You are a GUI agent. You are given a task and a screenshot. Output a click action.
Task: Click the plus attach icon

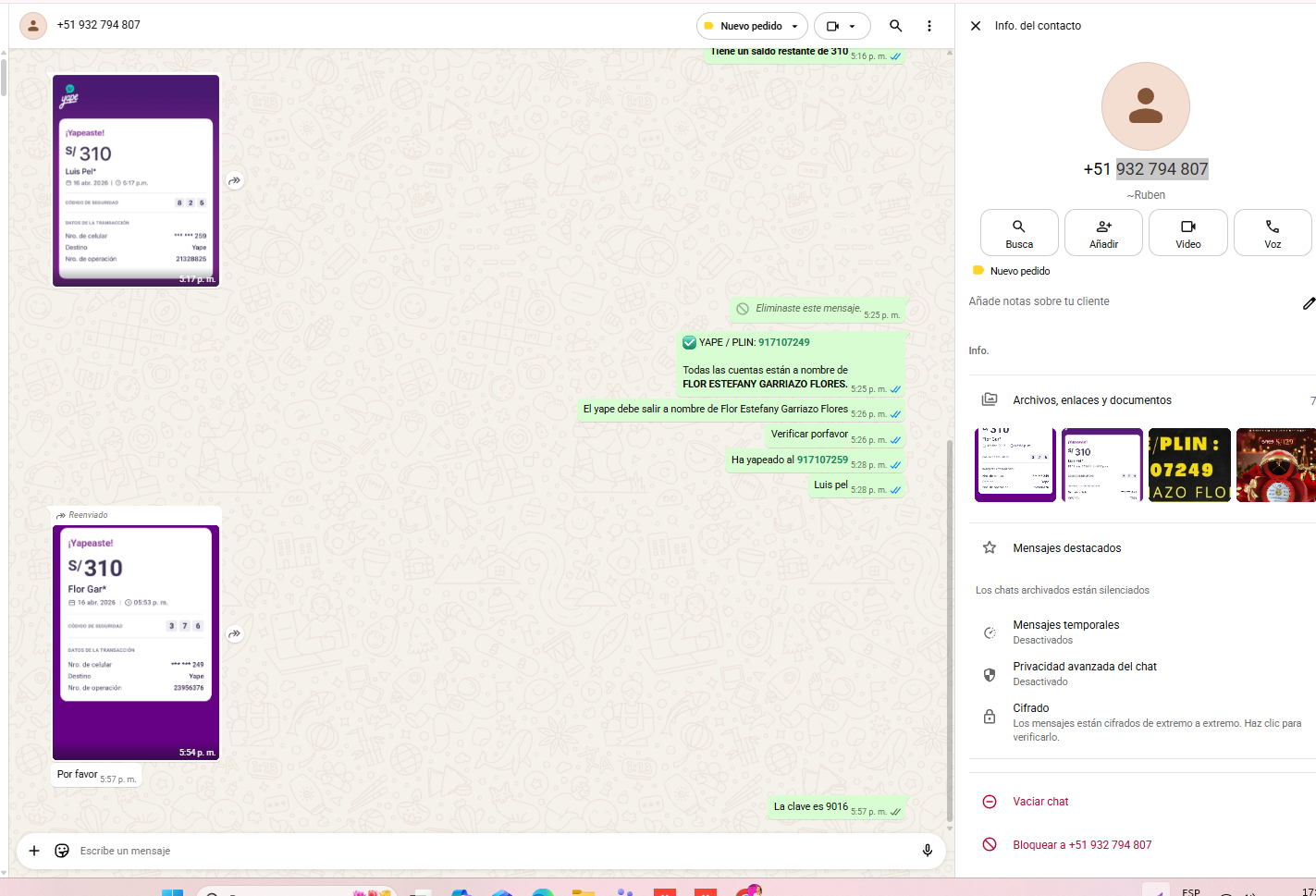(x=34, y=851)
